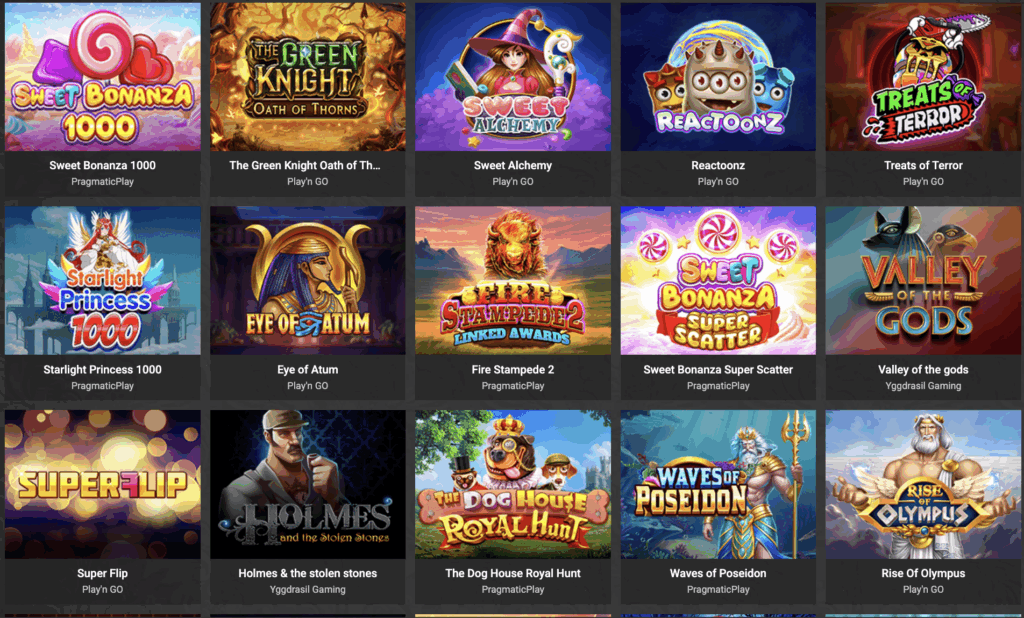Viewport: 1024px width, 618px height.
Task: Open the Rise of Olympus thumbnail
Action: click(x=923, y=485)
